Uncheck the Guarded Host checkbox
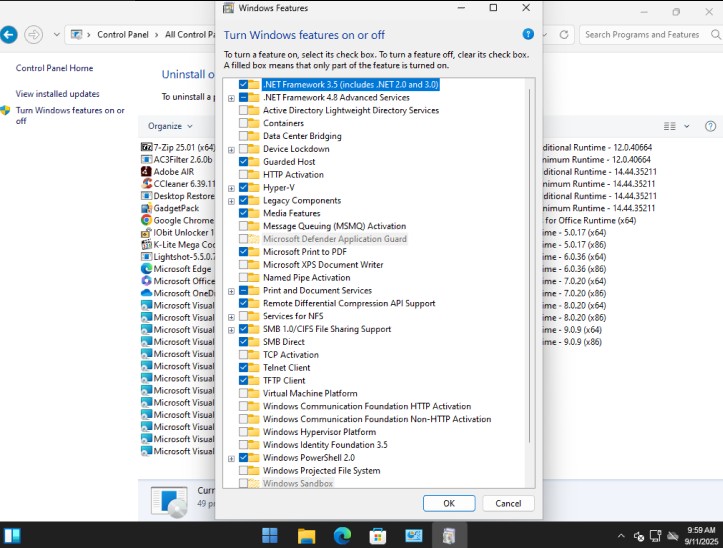 (243, 161)
